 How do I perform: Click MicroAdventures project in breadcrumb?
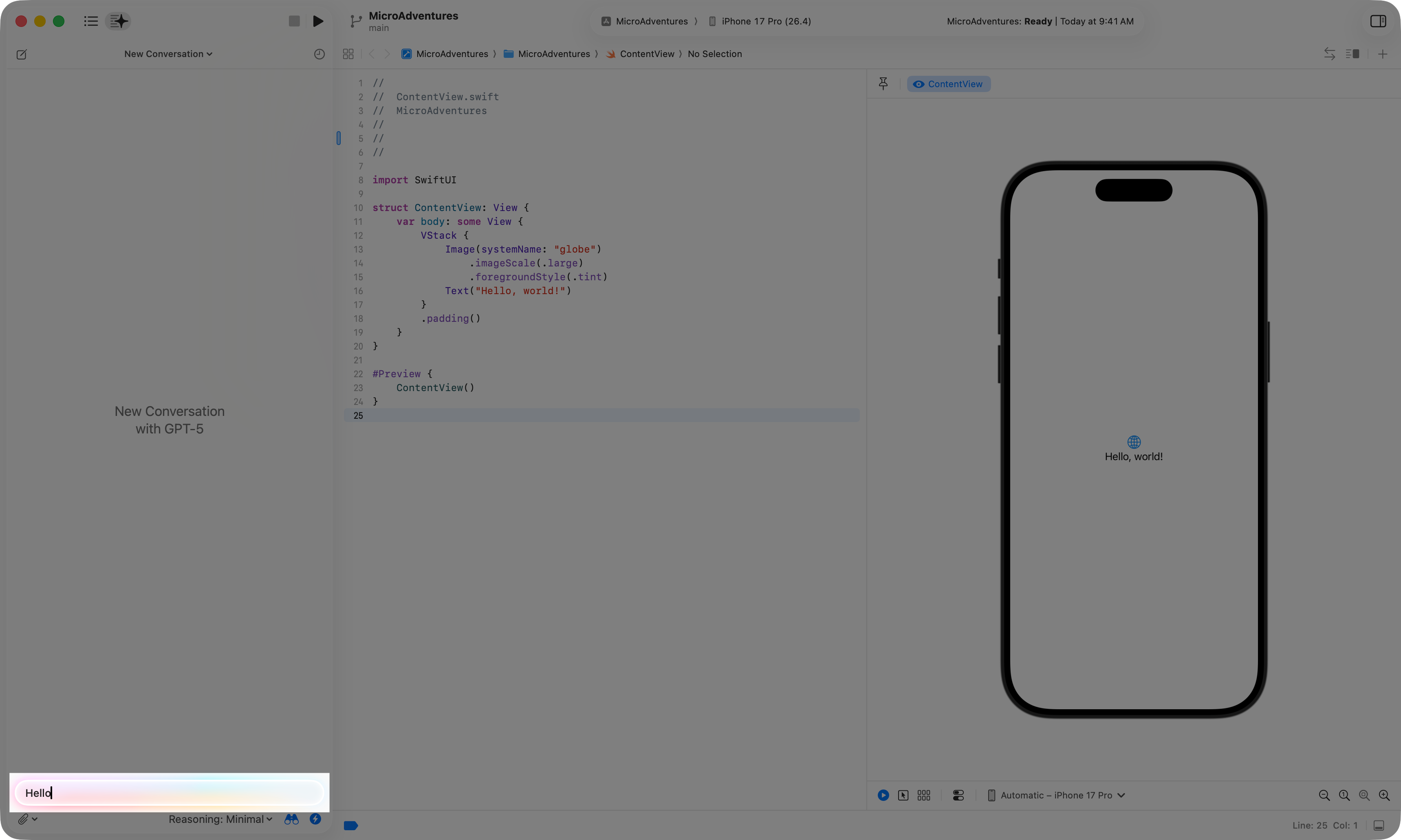click(x=445, y=54)
